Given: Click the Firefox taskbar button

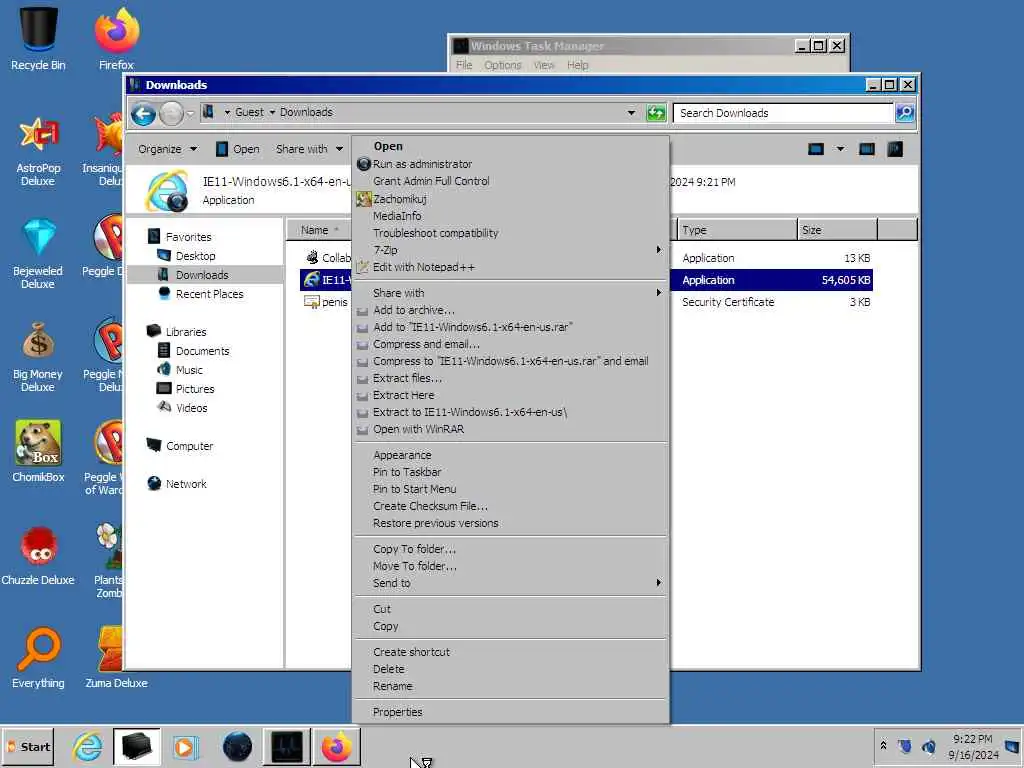Looking at the screenshot, I should pyautogui.click(x=337, y=746).
